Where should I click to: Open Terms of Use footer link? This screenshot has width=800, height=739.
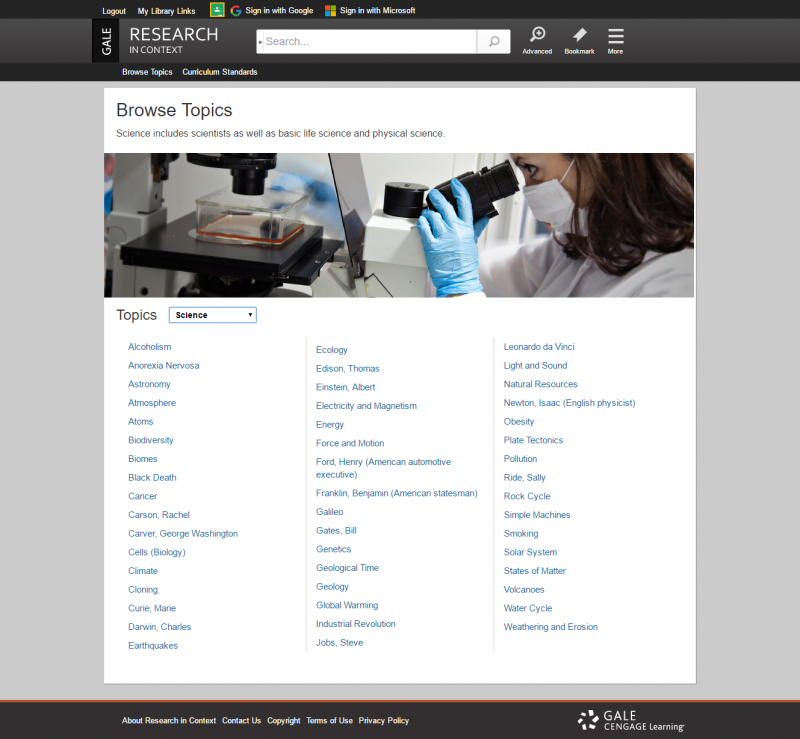click(x=330, y=721)
